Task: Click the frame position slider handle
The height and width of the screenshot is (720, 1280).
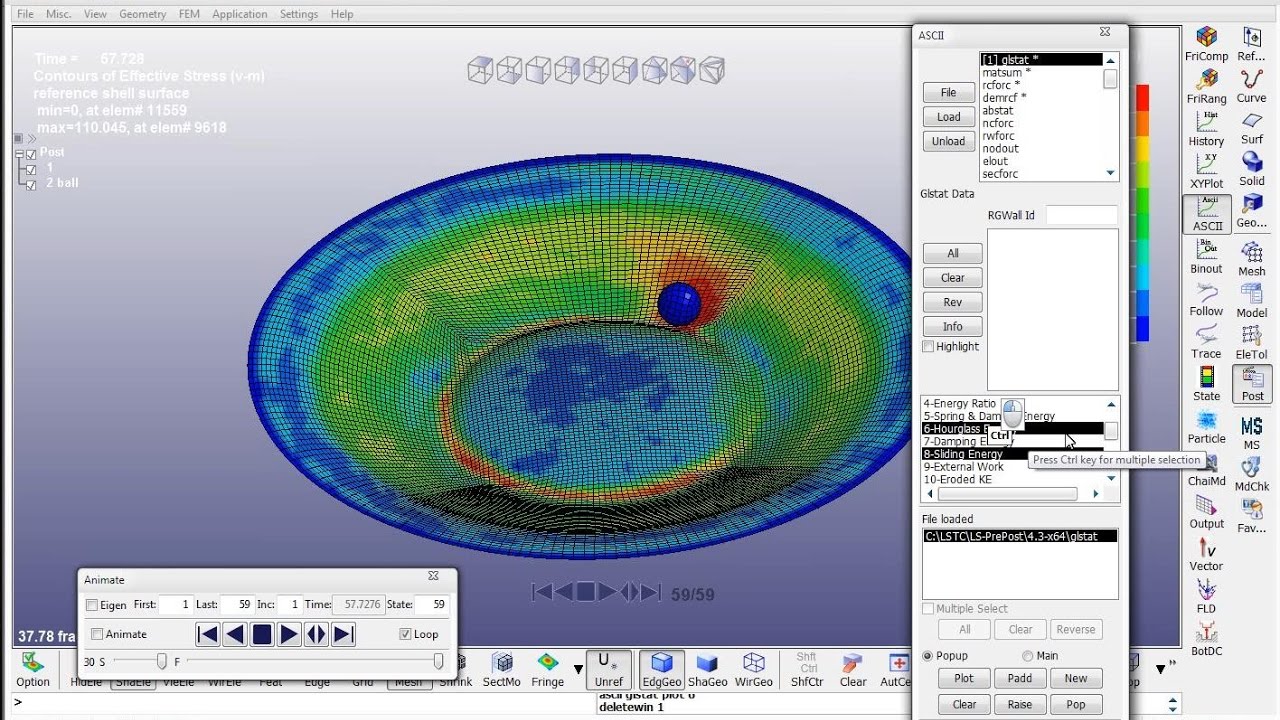Action: pos(438,661)
